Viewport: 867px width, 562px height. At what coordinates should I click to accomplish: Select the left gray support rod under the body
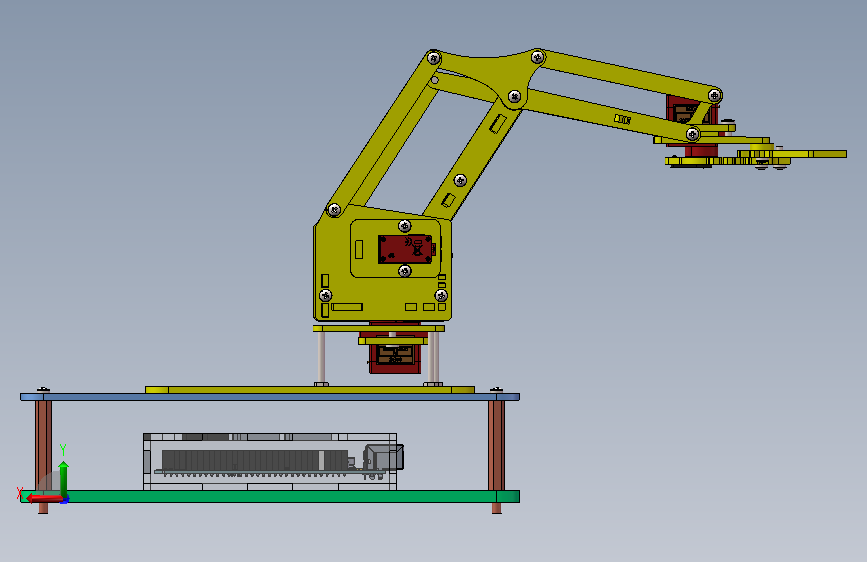point(321,357)
